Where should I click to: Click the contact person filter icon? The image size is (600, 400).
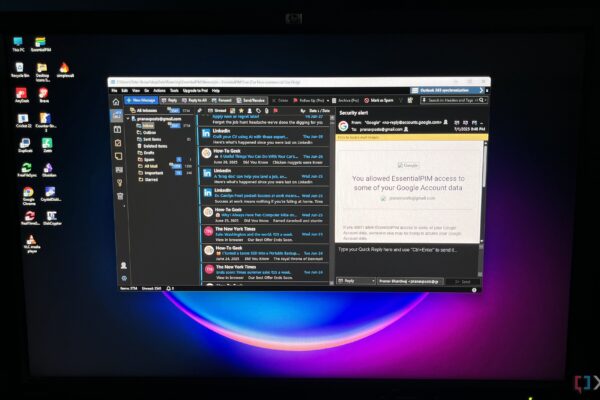pyautogui.click(x=249, y=111)
